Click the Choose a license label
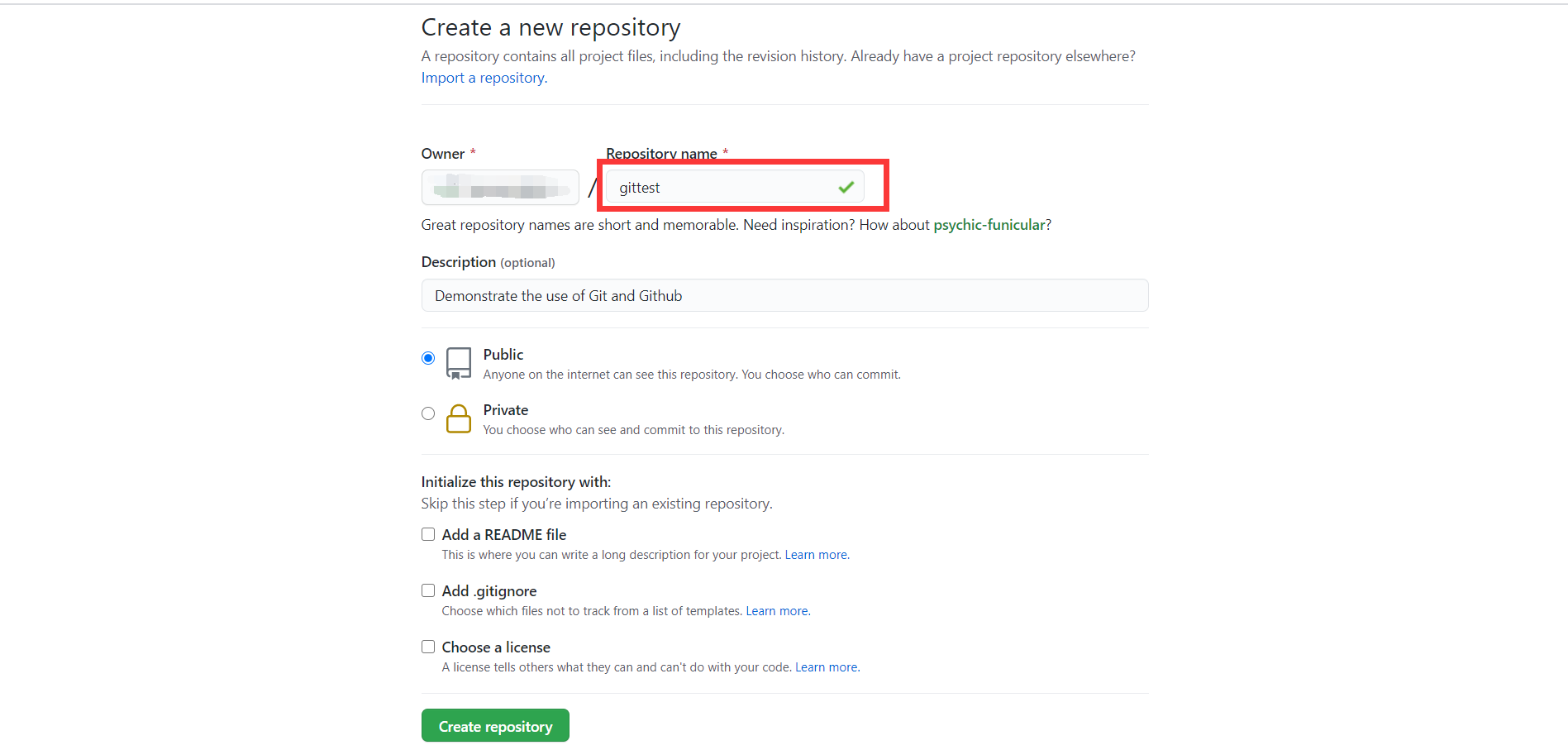The height and width of the screenshot is (750, 1568). click(496, 647)
